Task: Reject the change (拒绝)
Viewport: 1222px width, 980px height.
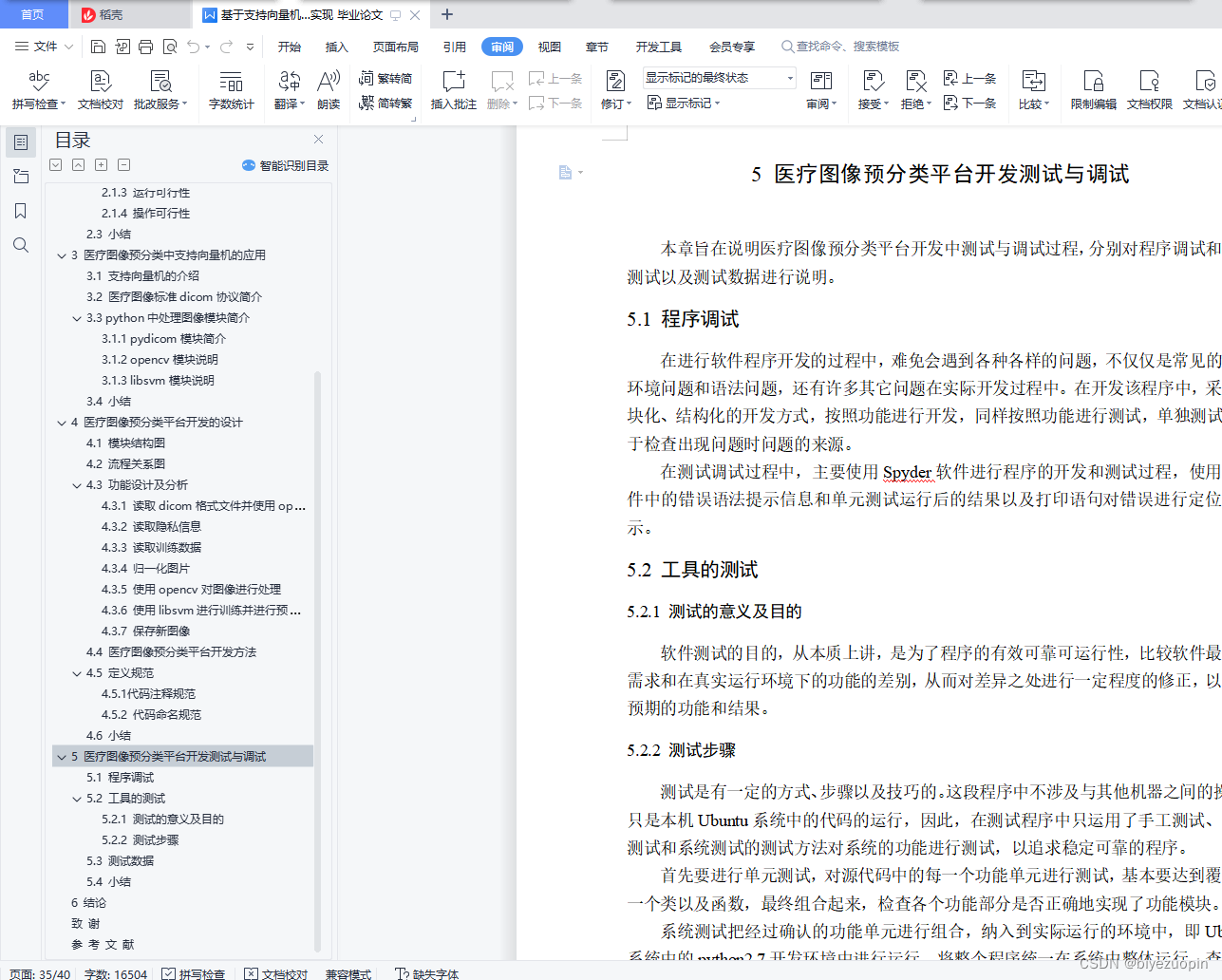Action: [x=915, y=90]
